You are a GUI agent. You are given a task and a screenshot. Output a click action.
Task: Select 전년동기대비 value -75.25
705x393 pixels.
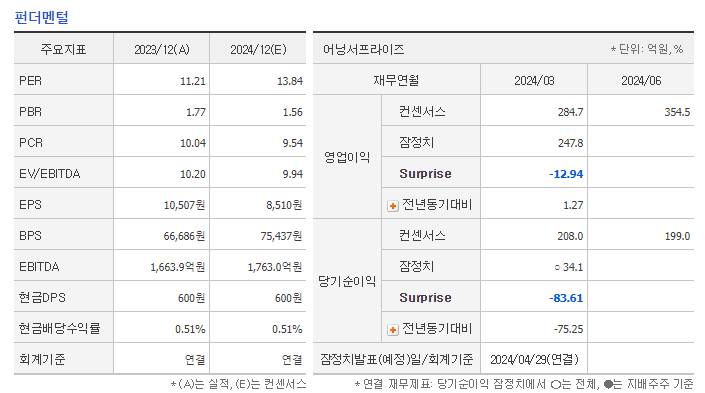click(x=568, y=329)
